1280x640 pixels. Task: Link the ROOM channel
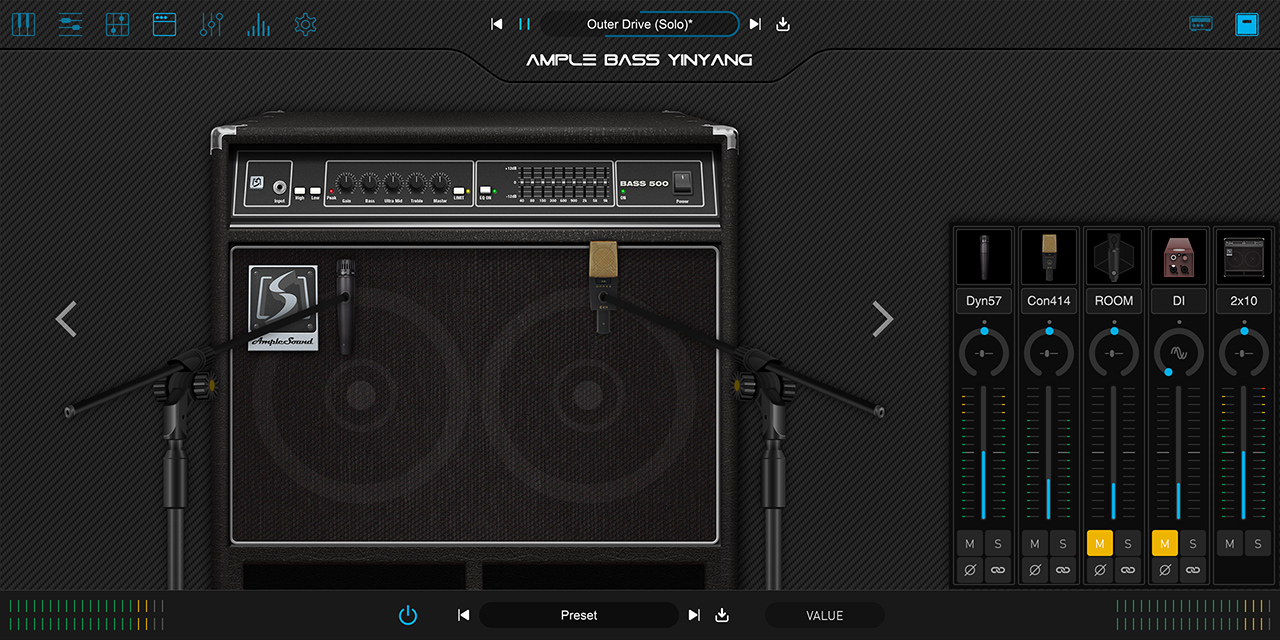(1128, 571)
